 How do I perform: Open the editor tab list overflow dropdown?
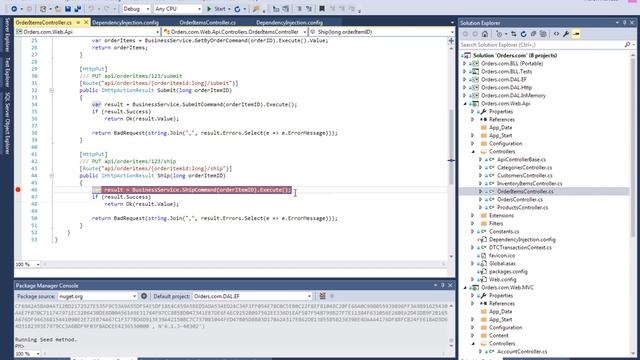(452, 22)
